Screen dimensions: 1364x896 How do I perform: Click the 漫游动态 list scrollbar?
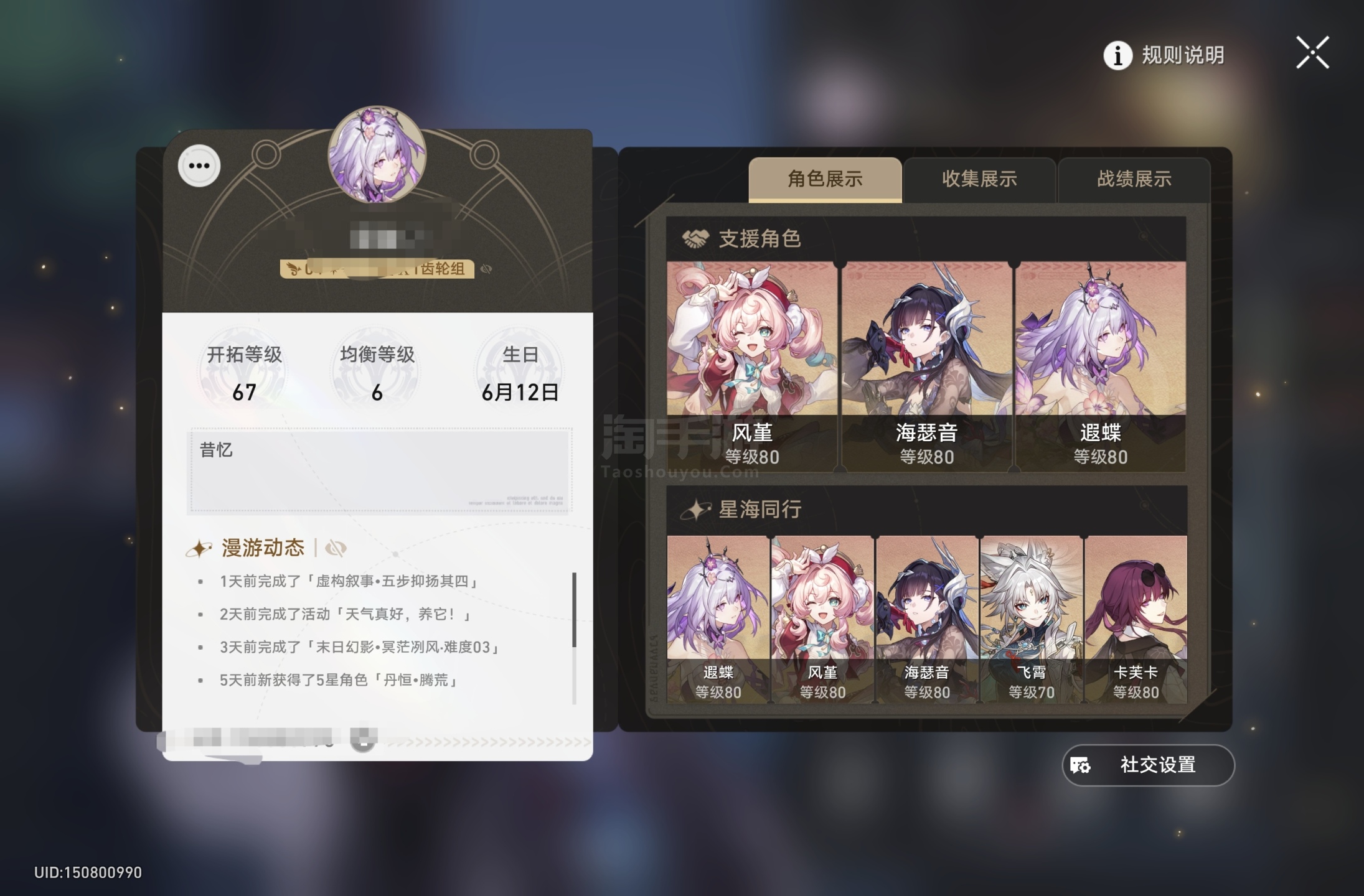coord(574,638)
